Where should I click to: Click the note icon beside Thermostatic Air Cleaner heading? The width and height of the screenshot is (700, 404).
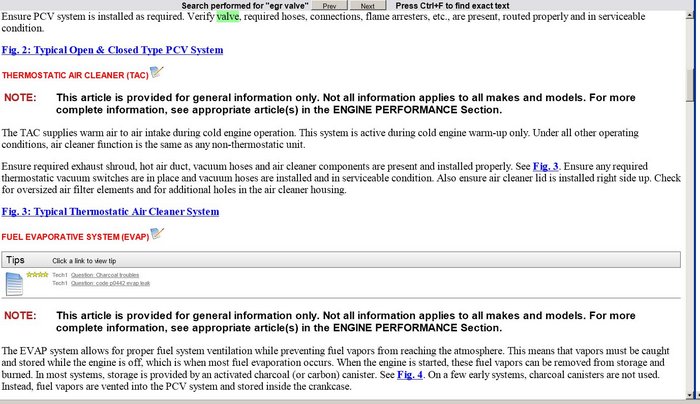[157, 71]
